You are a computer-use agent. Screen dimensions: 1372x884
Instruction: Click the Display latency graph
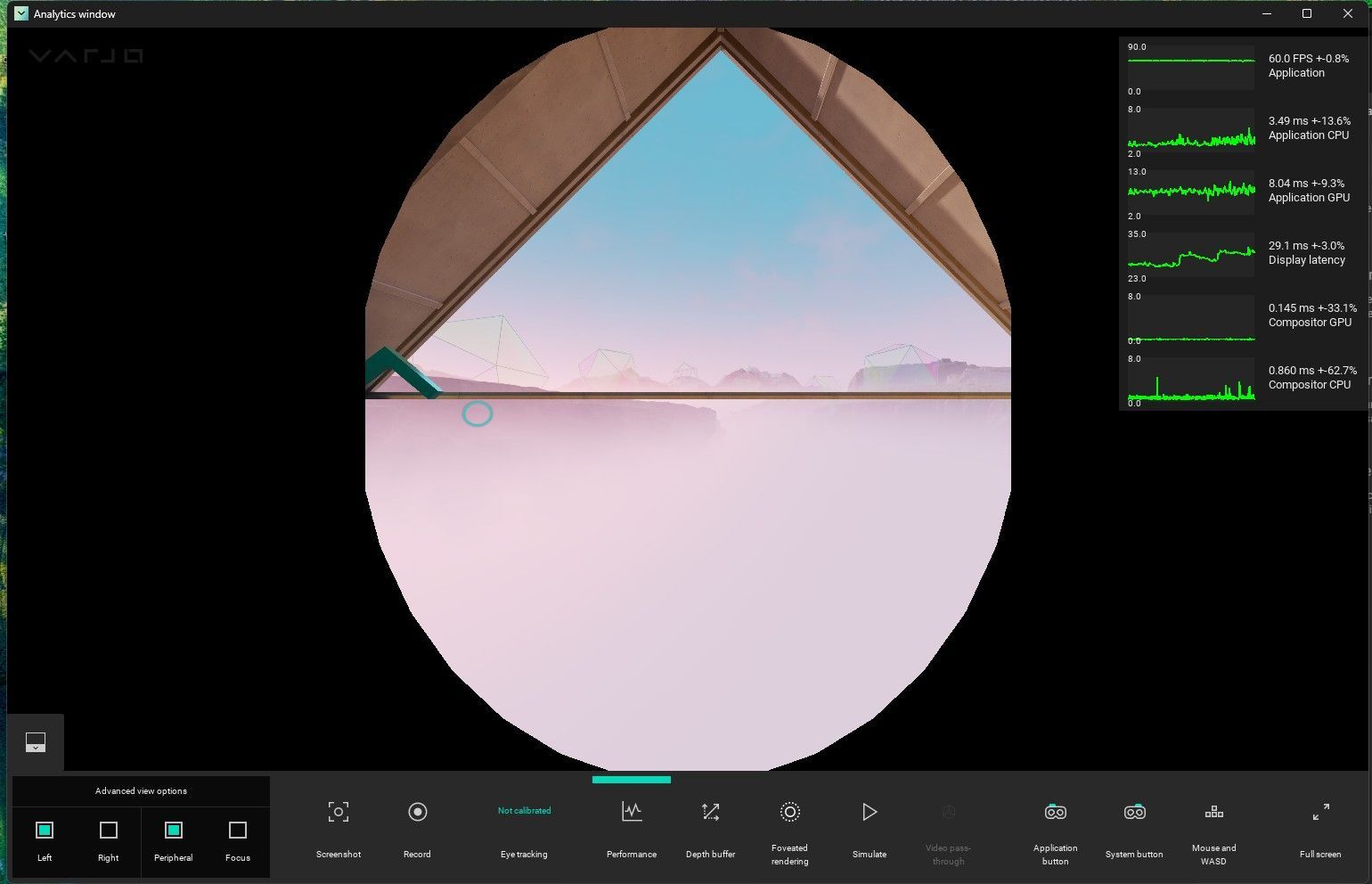(1191, 255)
